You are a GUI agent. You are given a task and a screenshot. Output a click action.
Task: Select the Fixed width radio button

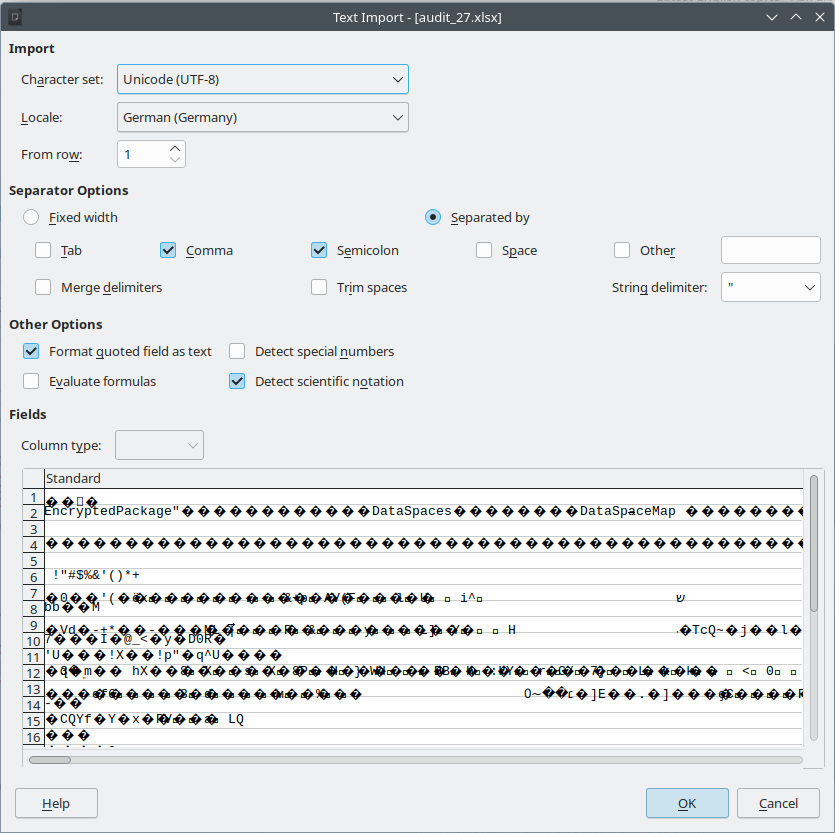(31, 217)
